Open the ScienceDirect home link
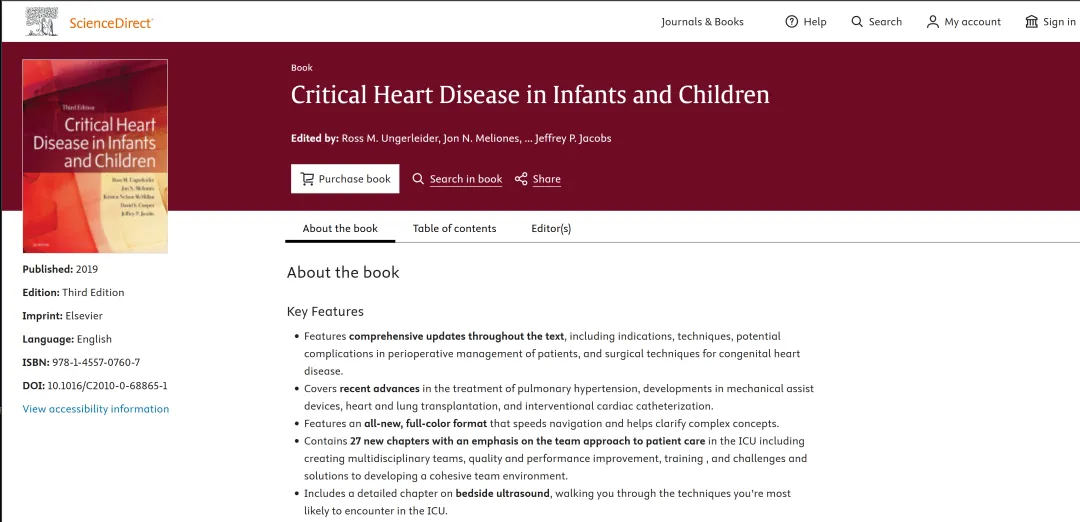Viewport: 1080px width, 522px height. tap(111, 22)
